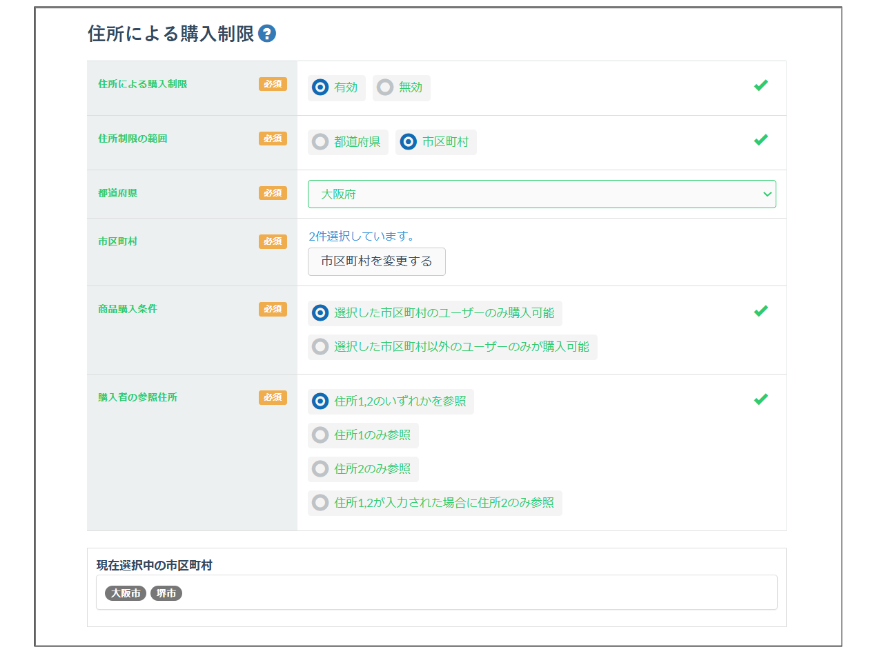Click 市区町村を変更する button
The width and height of the screenshot is (879, 654).
pos(376,261)
